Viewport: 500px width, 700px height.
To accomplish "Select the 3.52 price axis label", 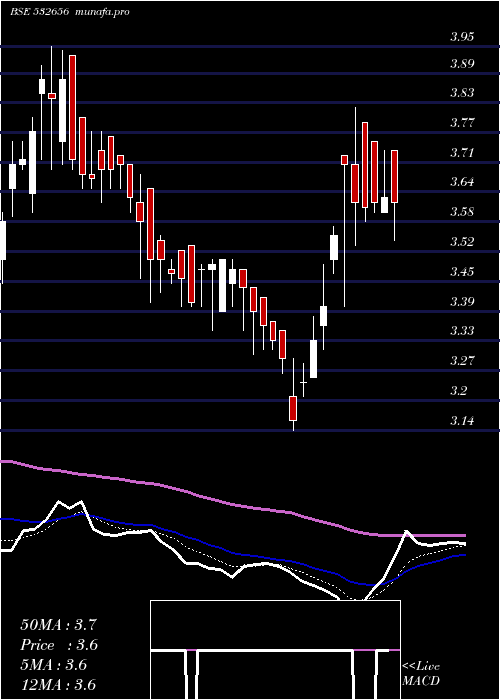I will point(462,242).
